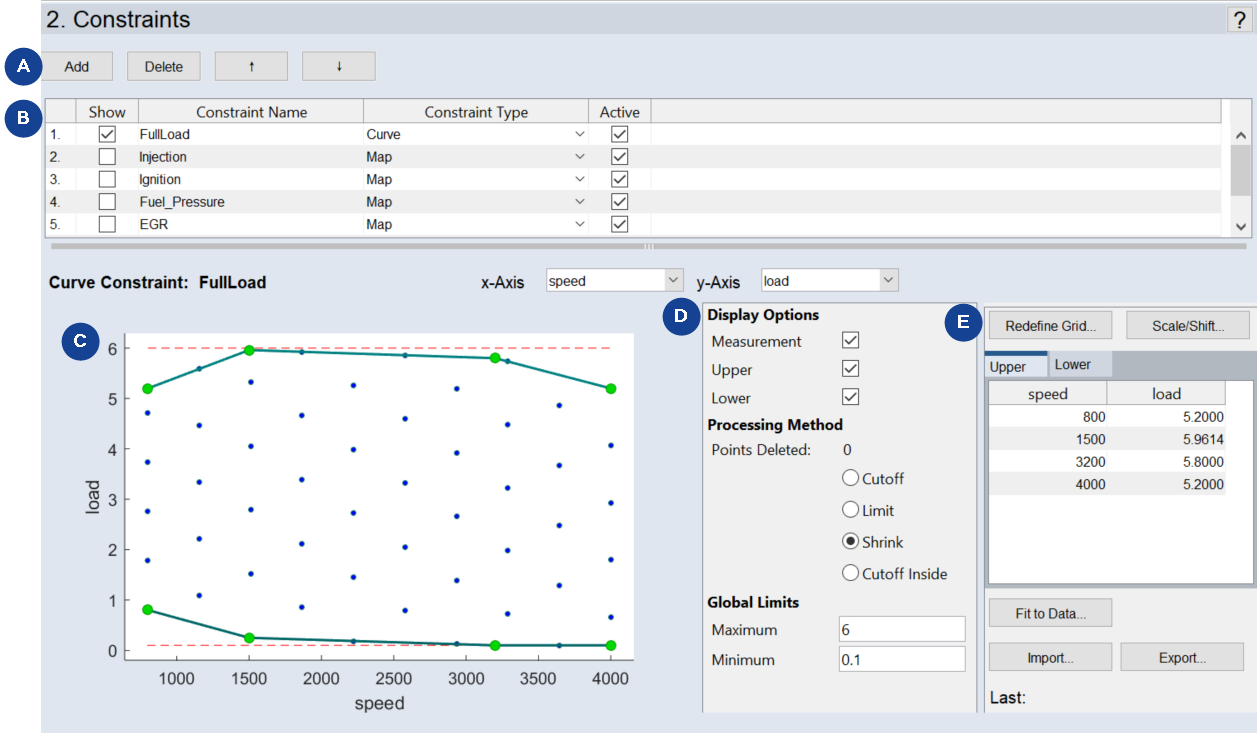Click the Maximum global limit field
This screenshot has width=1257, height=733.
(x=902, y=629)
